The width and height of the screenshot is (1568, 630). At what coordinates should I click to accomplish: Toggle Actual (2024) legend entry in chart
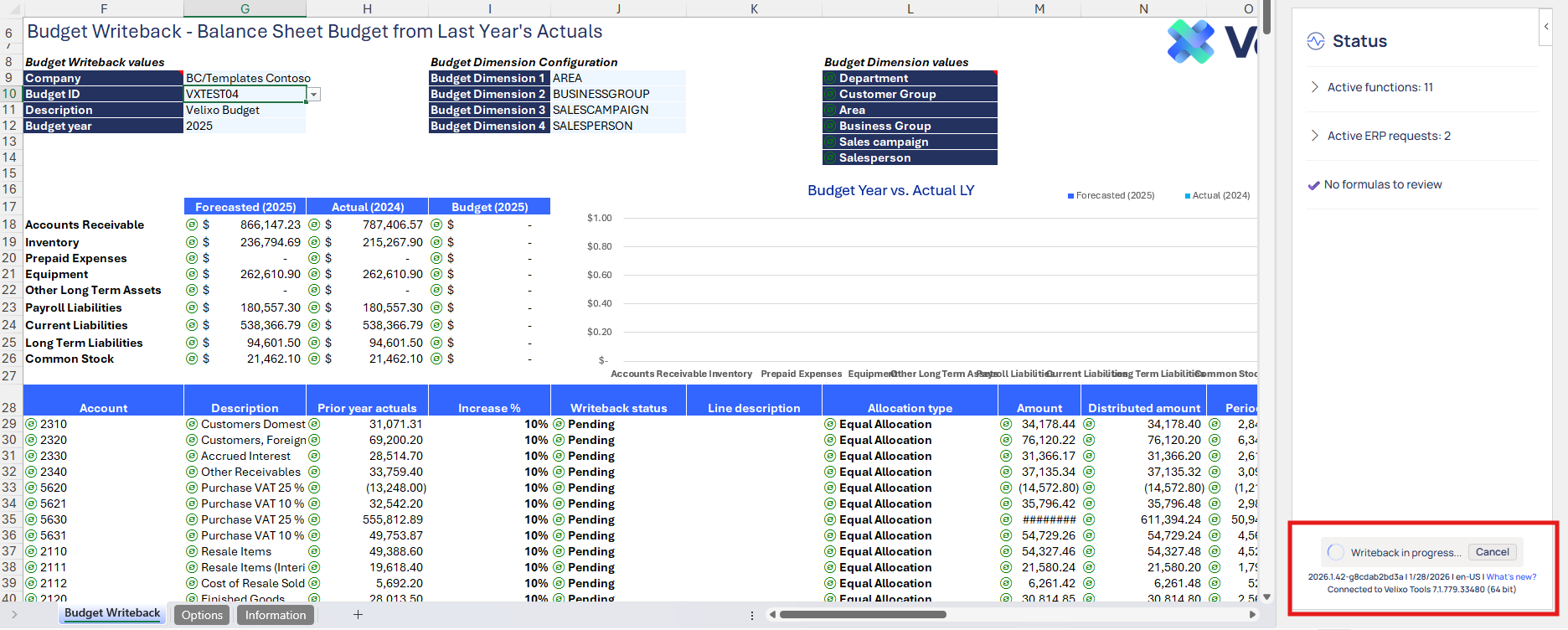(1217, 195)
